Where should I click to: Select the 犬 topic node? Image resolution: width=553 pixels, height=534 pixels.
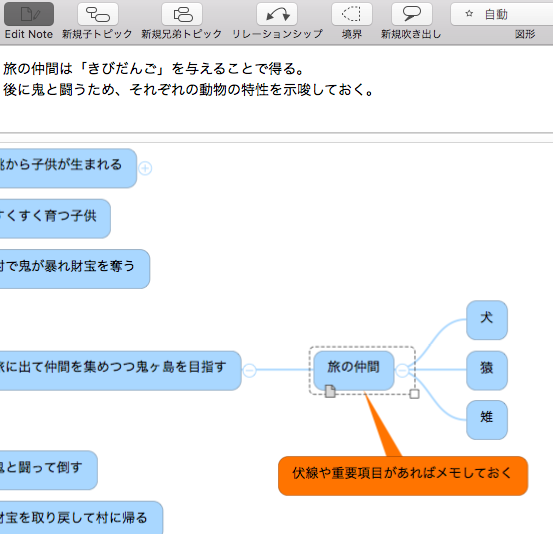click(x=487, y=320)
